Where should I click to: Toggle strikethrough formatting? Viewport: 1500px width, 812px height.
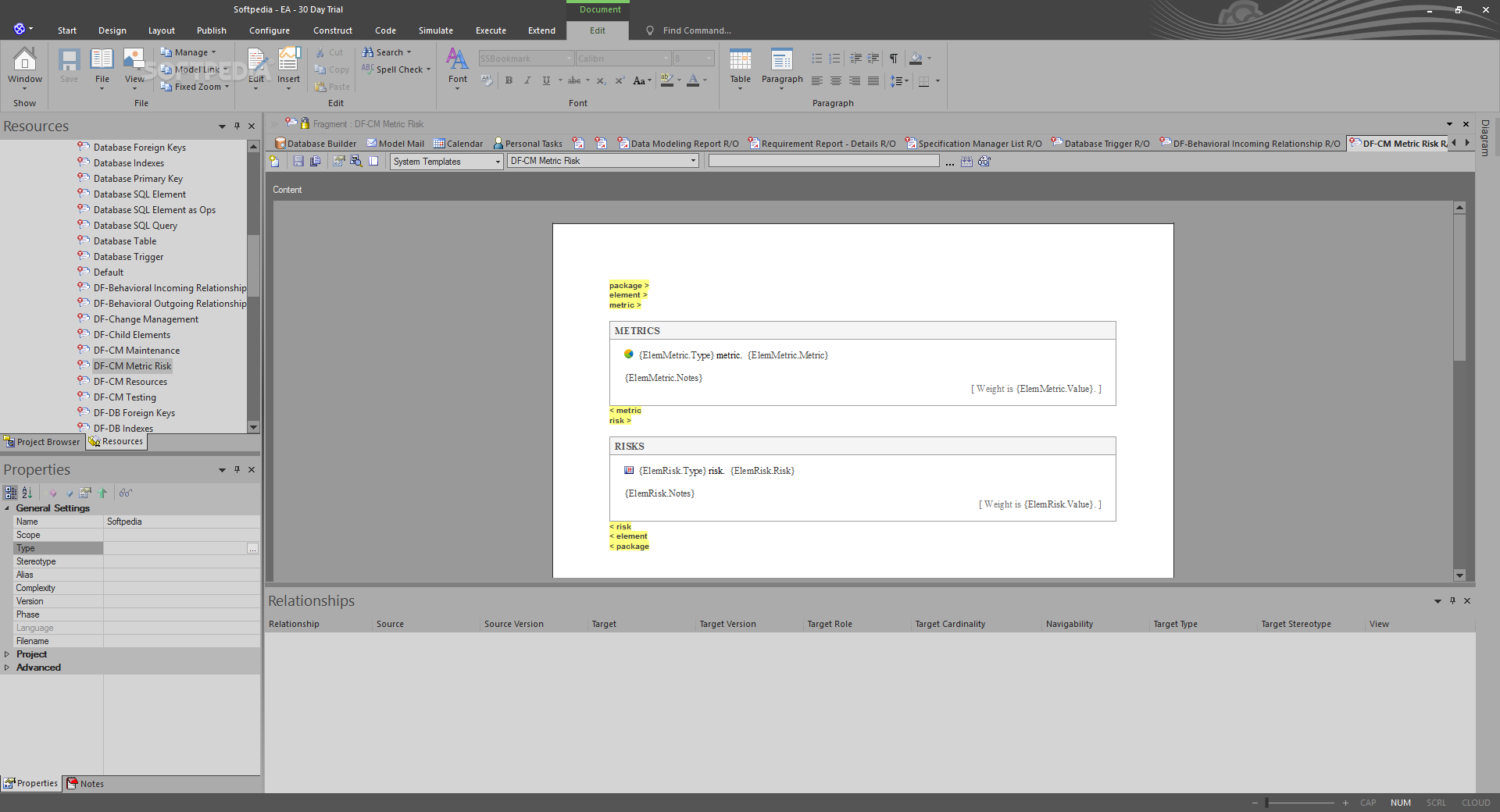tap(574, 80)
